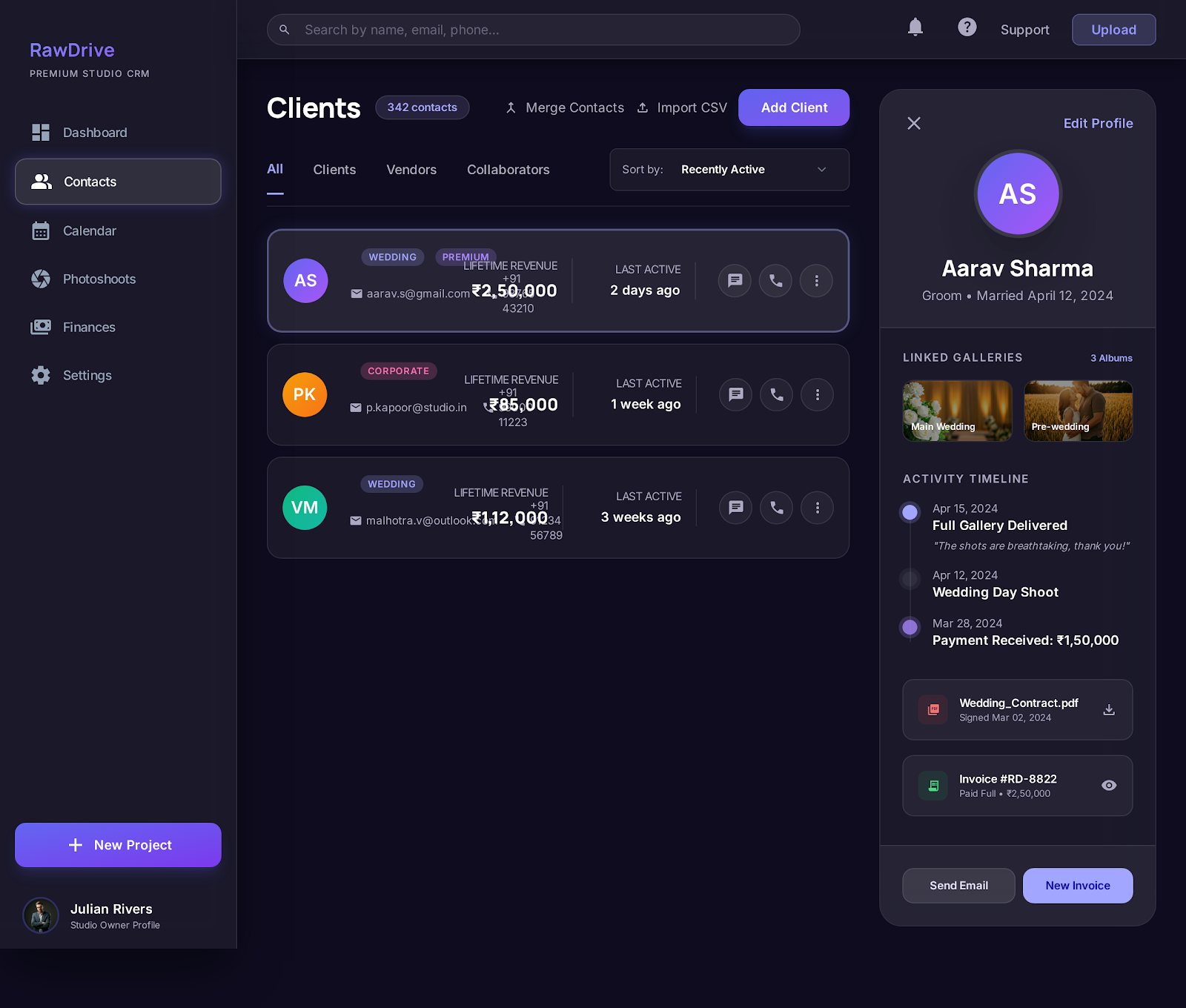
Task: Click the New Invoice button
Action: point(1077,886)
